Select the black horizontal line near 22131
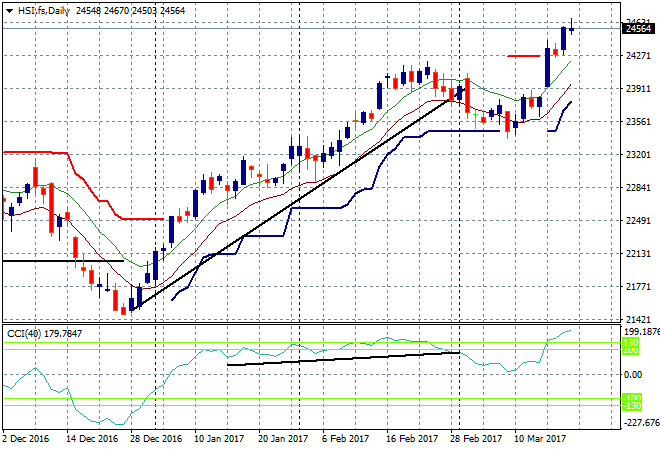660x450 pixels. [x=63, y=261]
